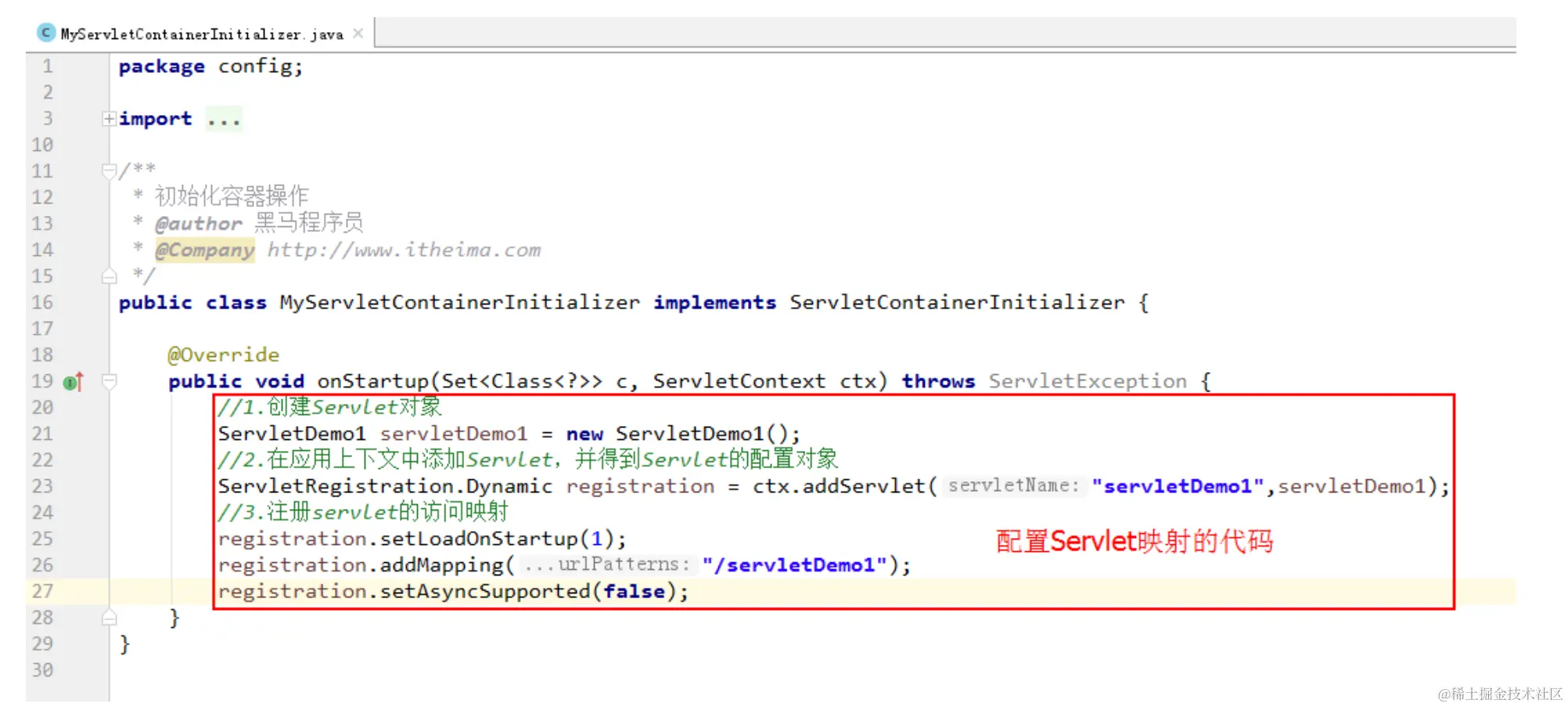Click line number 27 in the gutter
Screen dimensions: 1568x707
[x=42, y=592]
